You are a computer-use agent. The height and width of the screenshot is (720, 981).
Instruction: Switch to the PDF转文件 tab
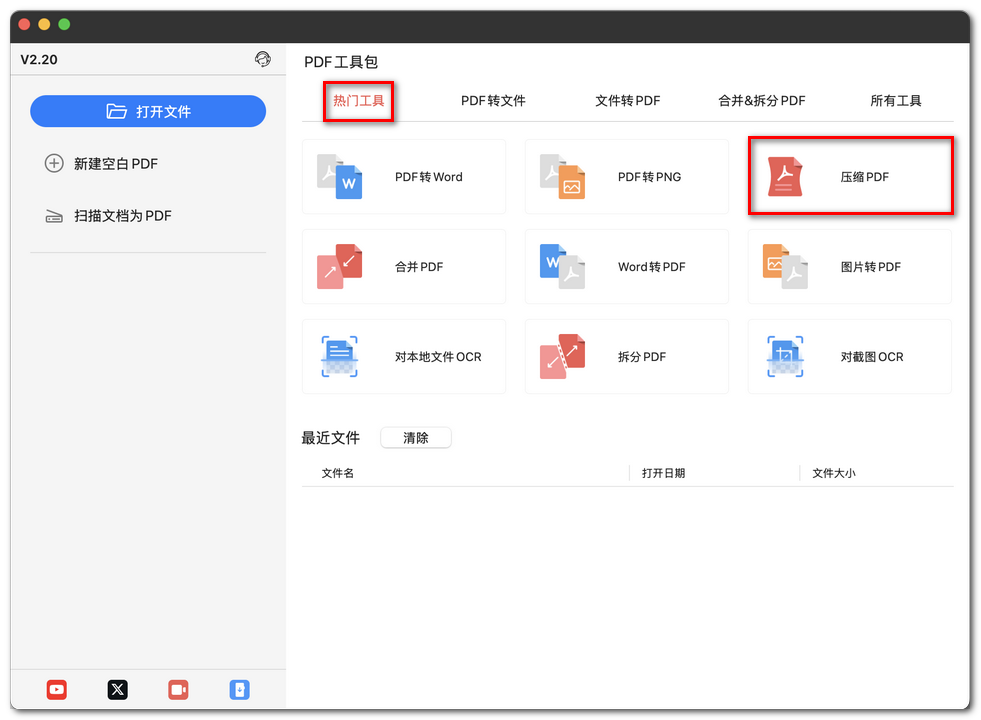coord(493,100)
